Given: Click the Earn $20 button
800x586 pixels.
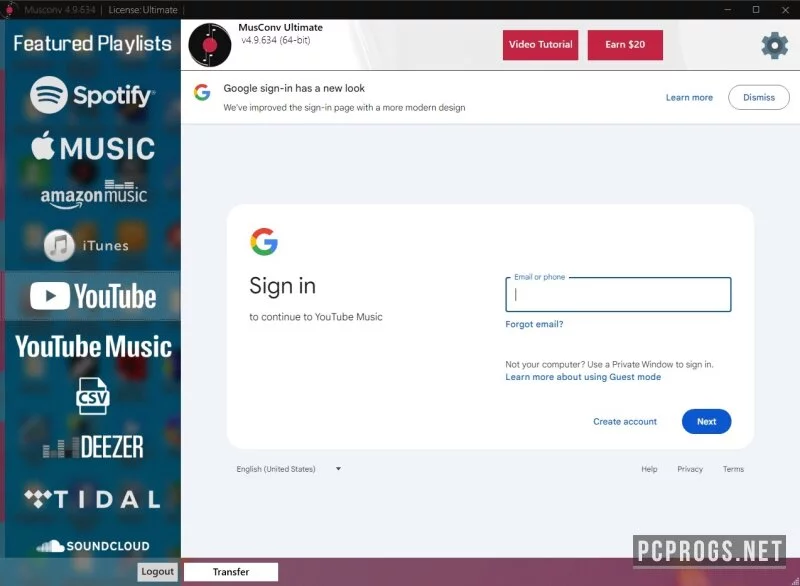Looking at the screenshot, I should point(625,45).
